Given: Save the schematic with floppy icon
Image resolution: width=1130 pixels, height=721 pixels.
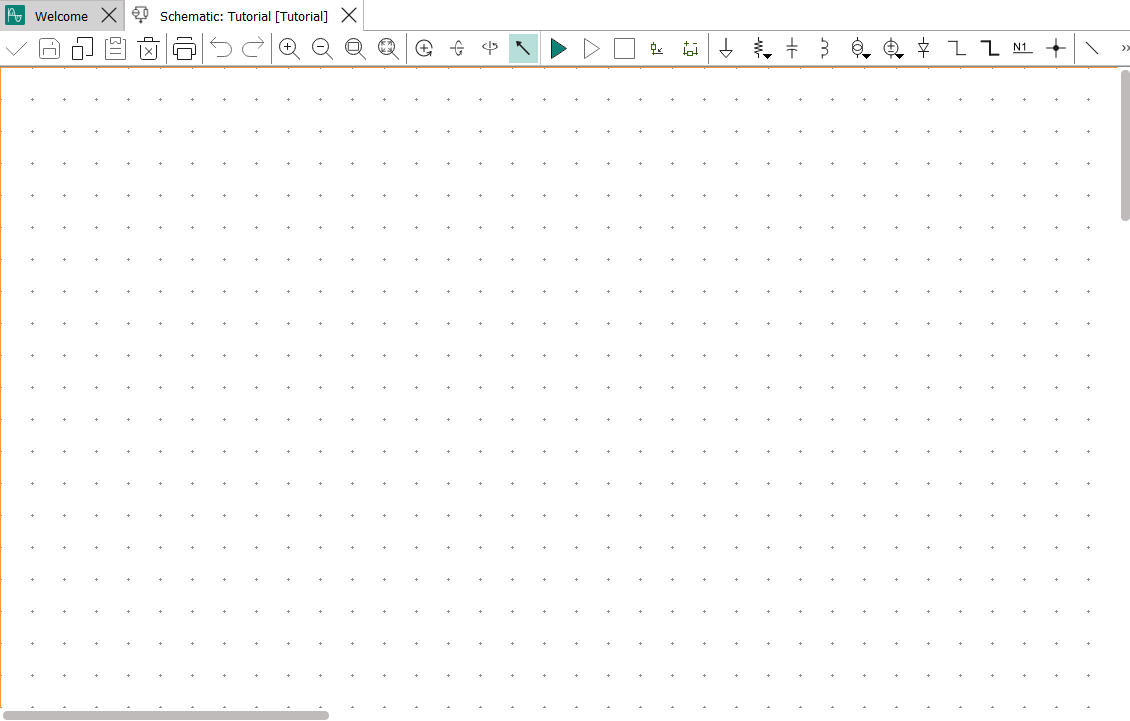Looking at the screenshot, I should [49, 49].
